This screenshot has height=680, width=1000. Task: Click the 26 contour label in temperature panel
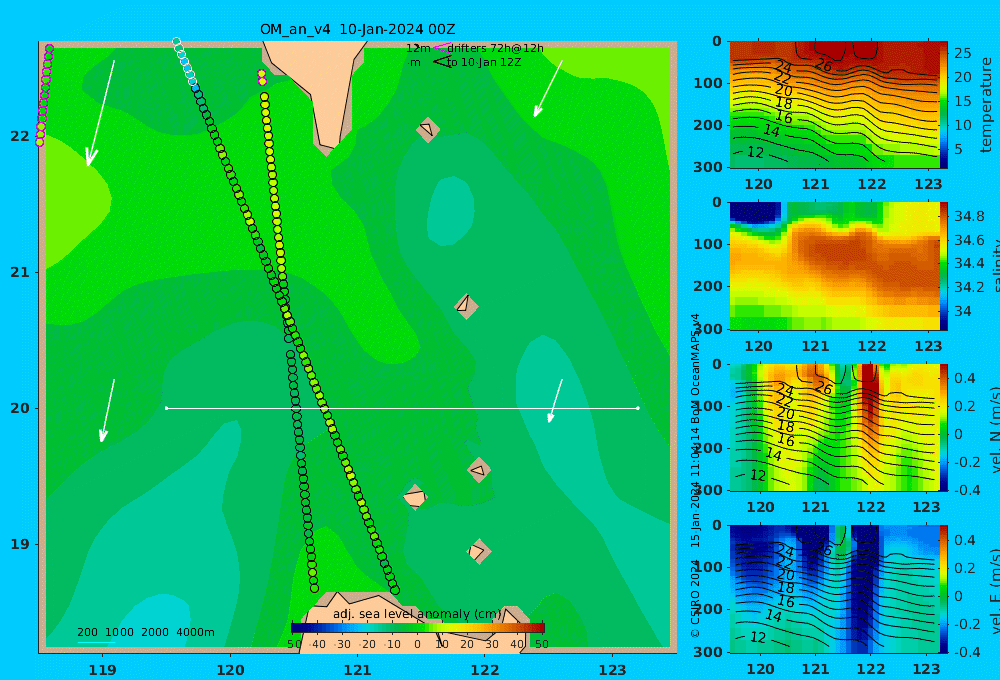tap(823, 65)
